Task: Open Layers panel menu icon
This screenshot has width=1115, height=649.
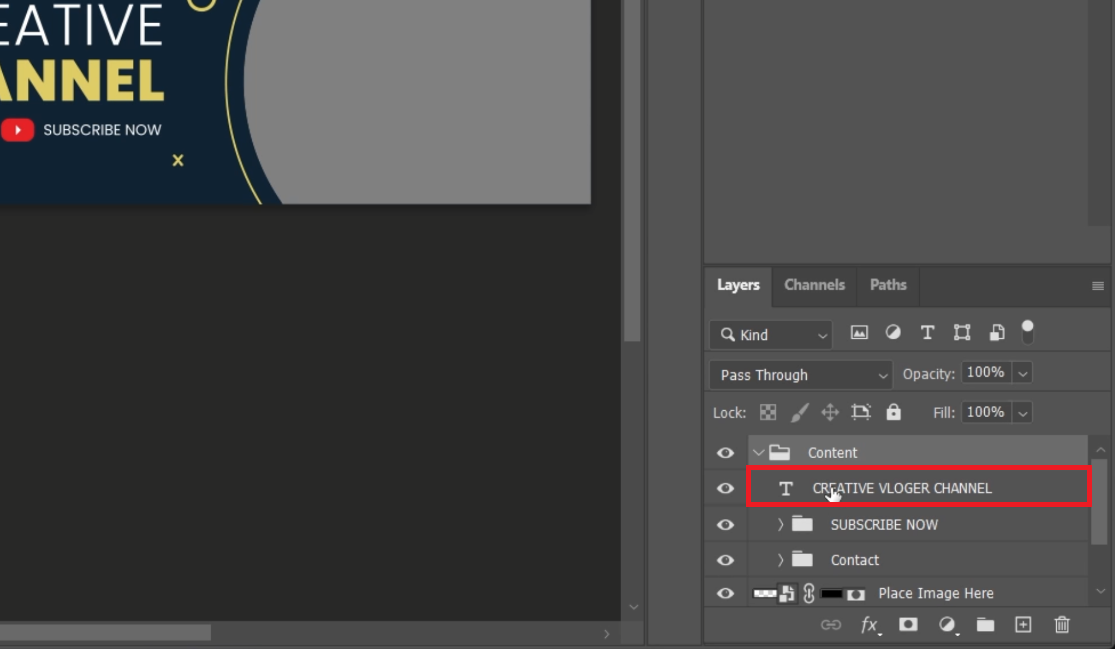Action: pyautogui.click(x=1098, y=286)
